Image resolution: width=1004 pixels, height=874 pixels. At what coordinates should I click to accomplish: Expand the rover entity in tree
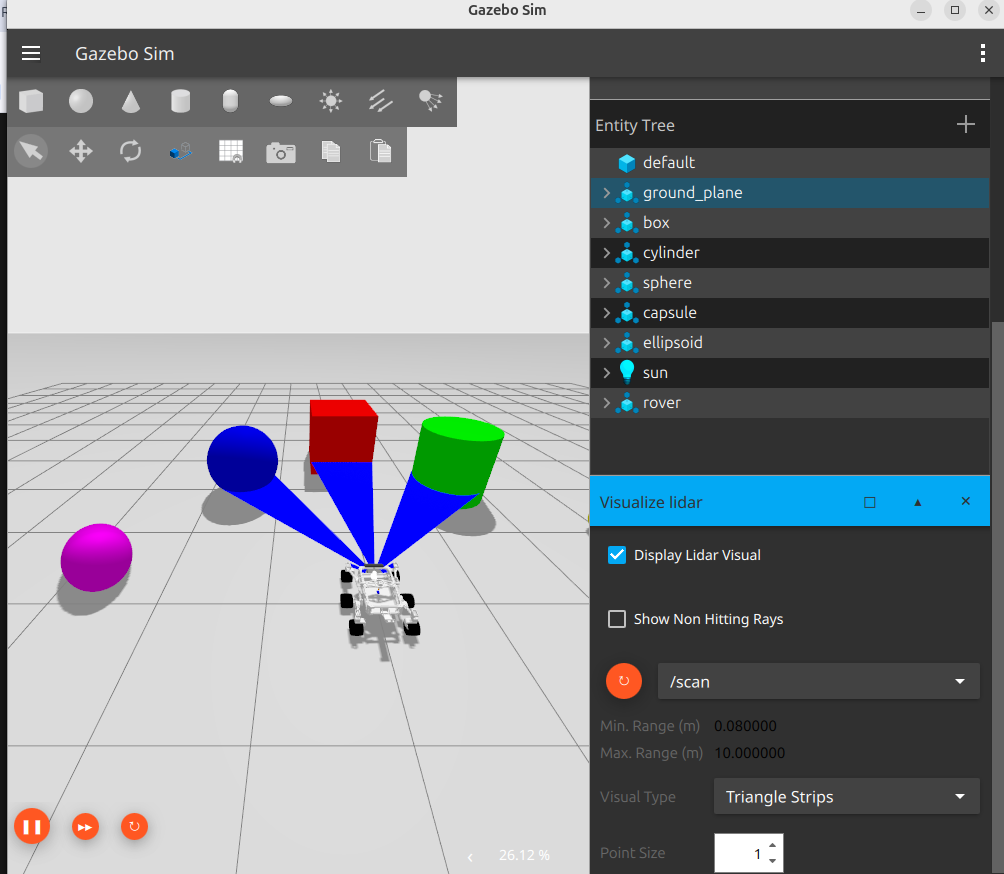606,403
